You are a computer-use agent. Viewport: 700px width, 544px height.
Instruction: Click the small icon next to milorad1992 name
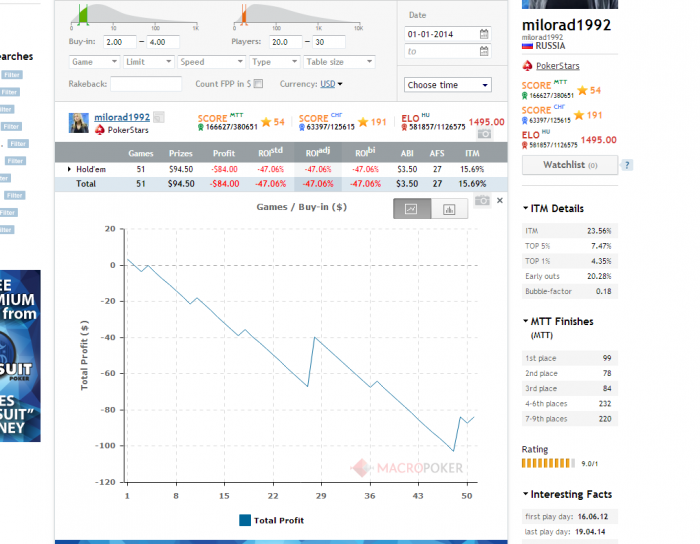(x=158, y=117)
